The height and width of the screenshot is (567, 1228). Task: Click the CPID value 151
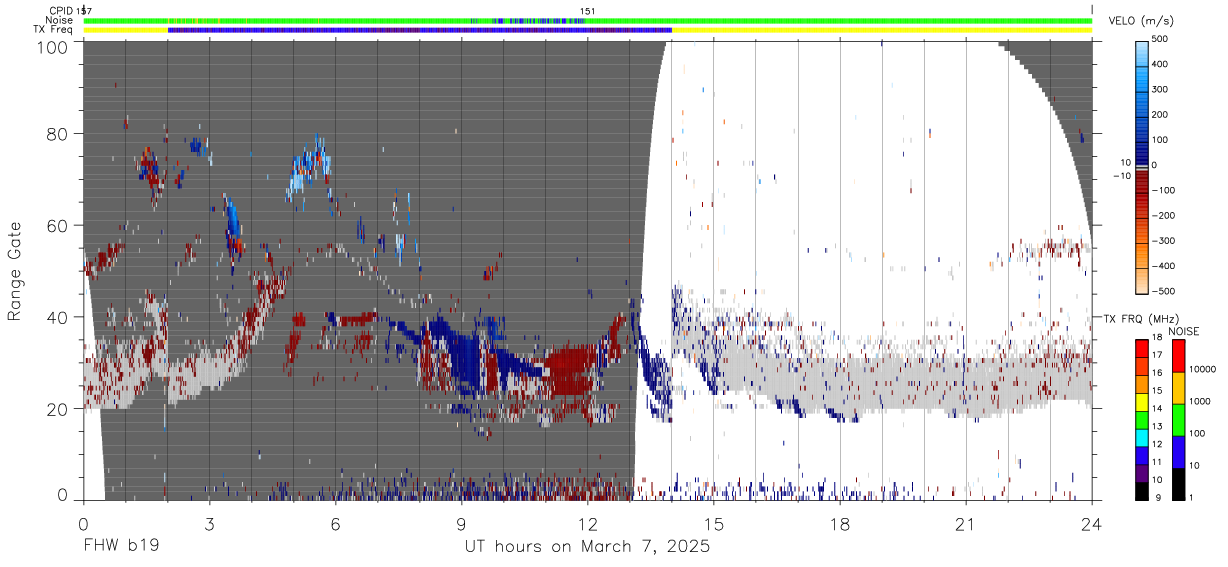[x=588, y=11]
